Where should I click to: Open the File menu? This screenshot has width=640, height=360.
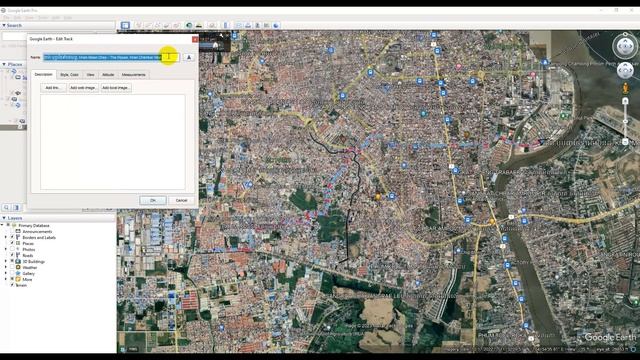6,18
